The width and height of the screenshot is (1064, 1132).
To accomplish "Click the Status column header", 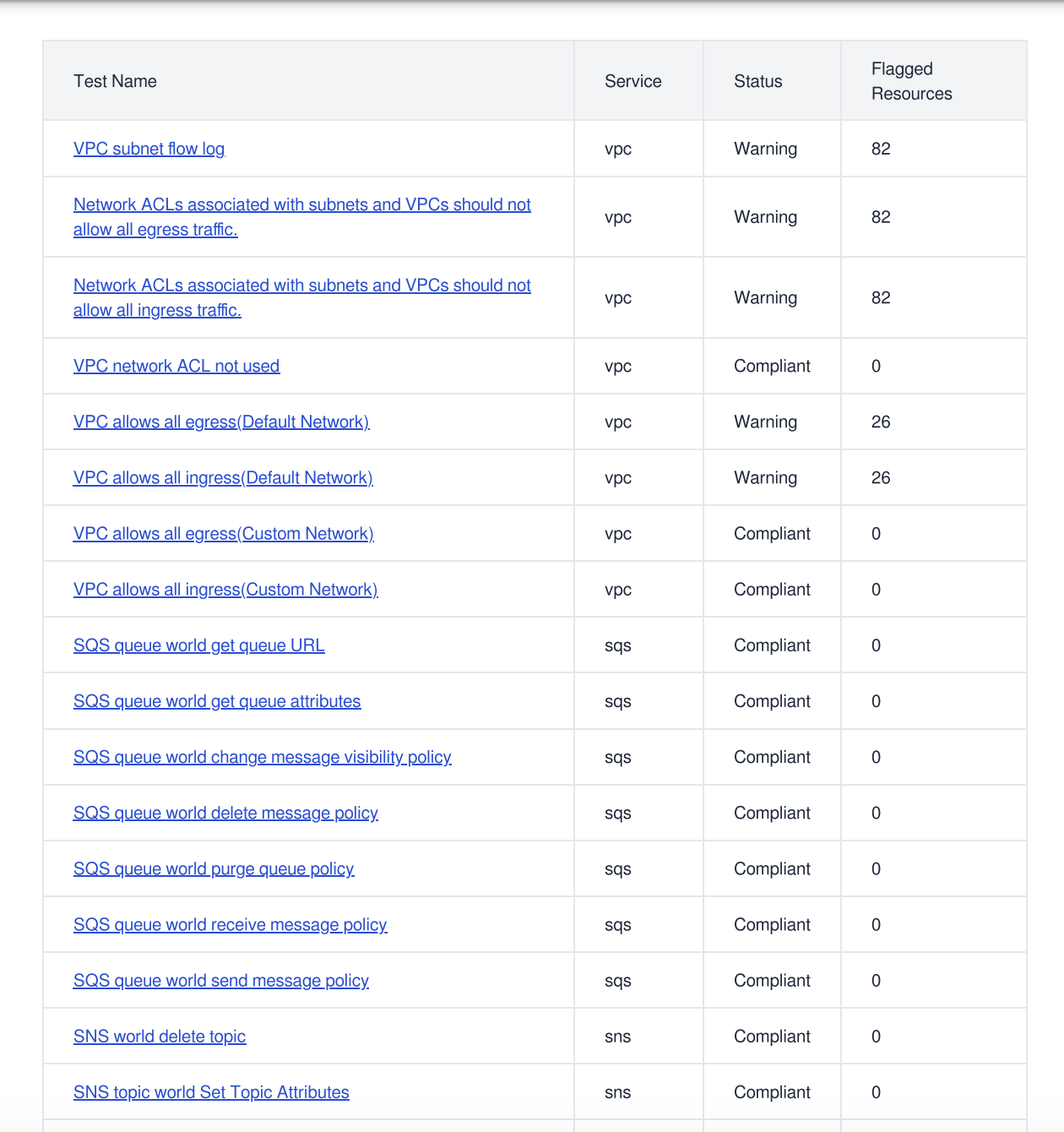I will point(758,81).
